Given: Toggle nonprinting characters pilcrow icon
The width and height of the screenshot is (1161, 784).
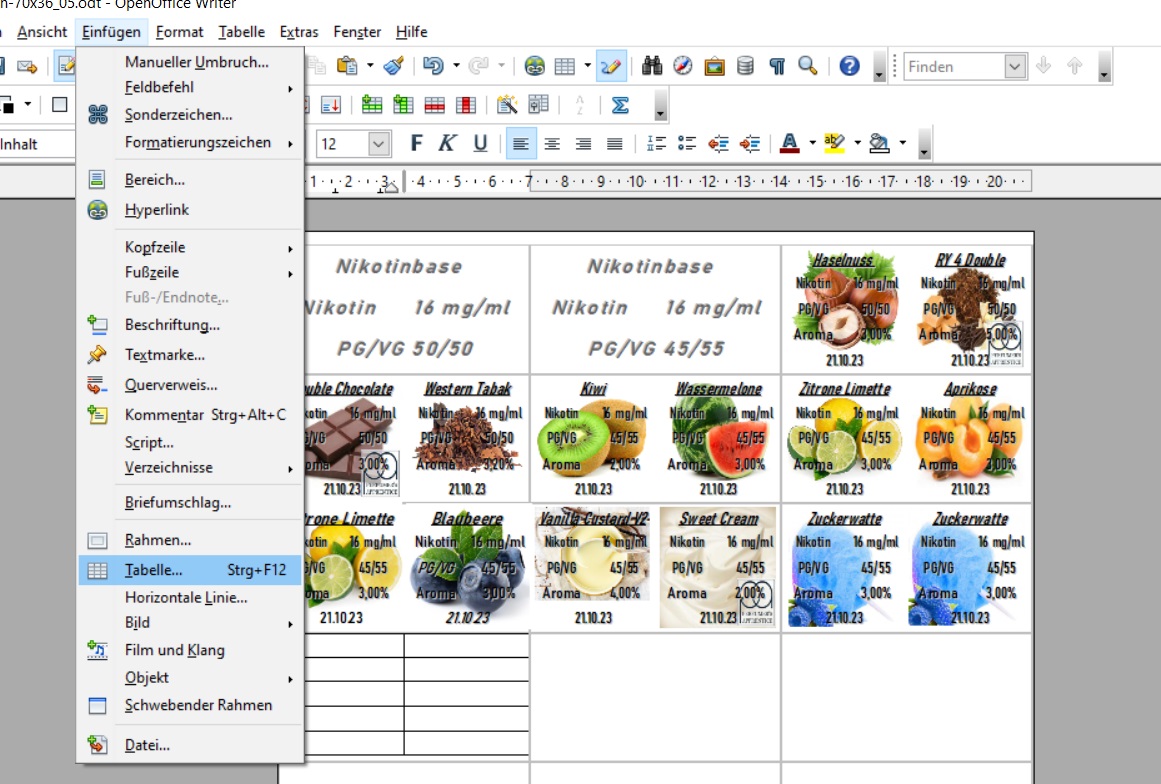Looking at the screenshot, I should [776, 67].
